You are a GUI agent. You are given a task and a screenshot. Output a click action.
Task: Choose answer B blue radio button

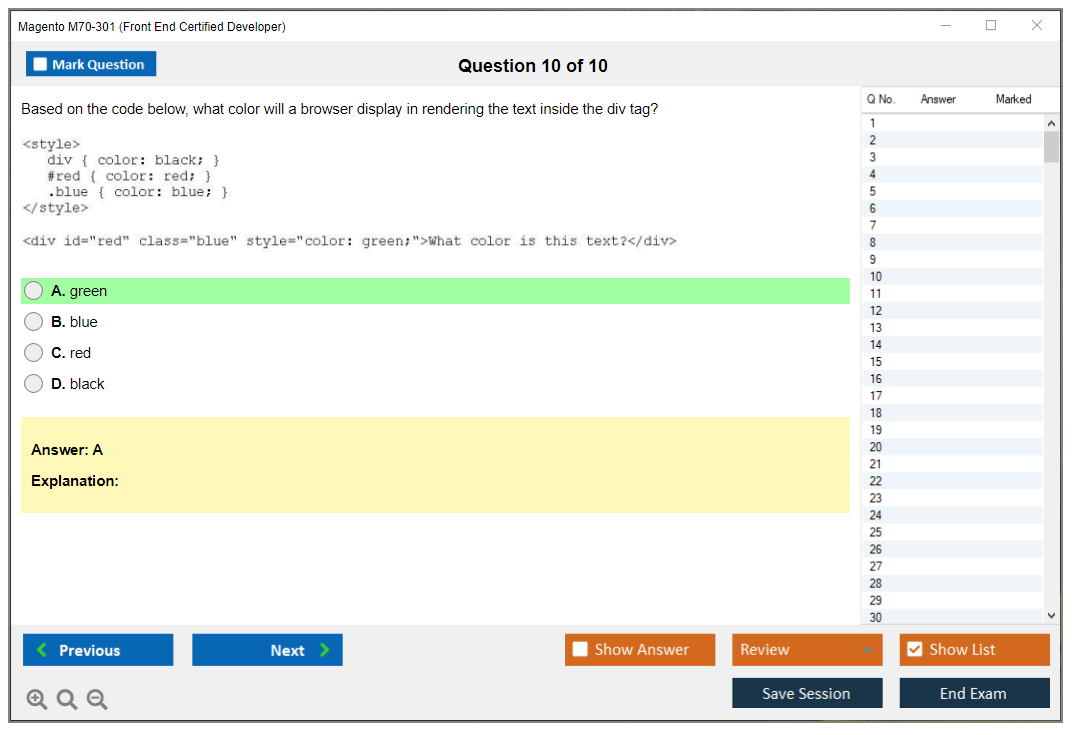tap(34, 322)
